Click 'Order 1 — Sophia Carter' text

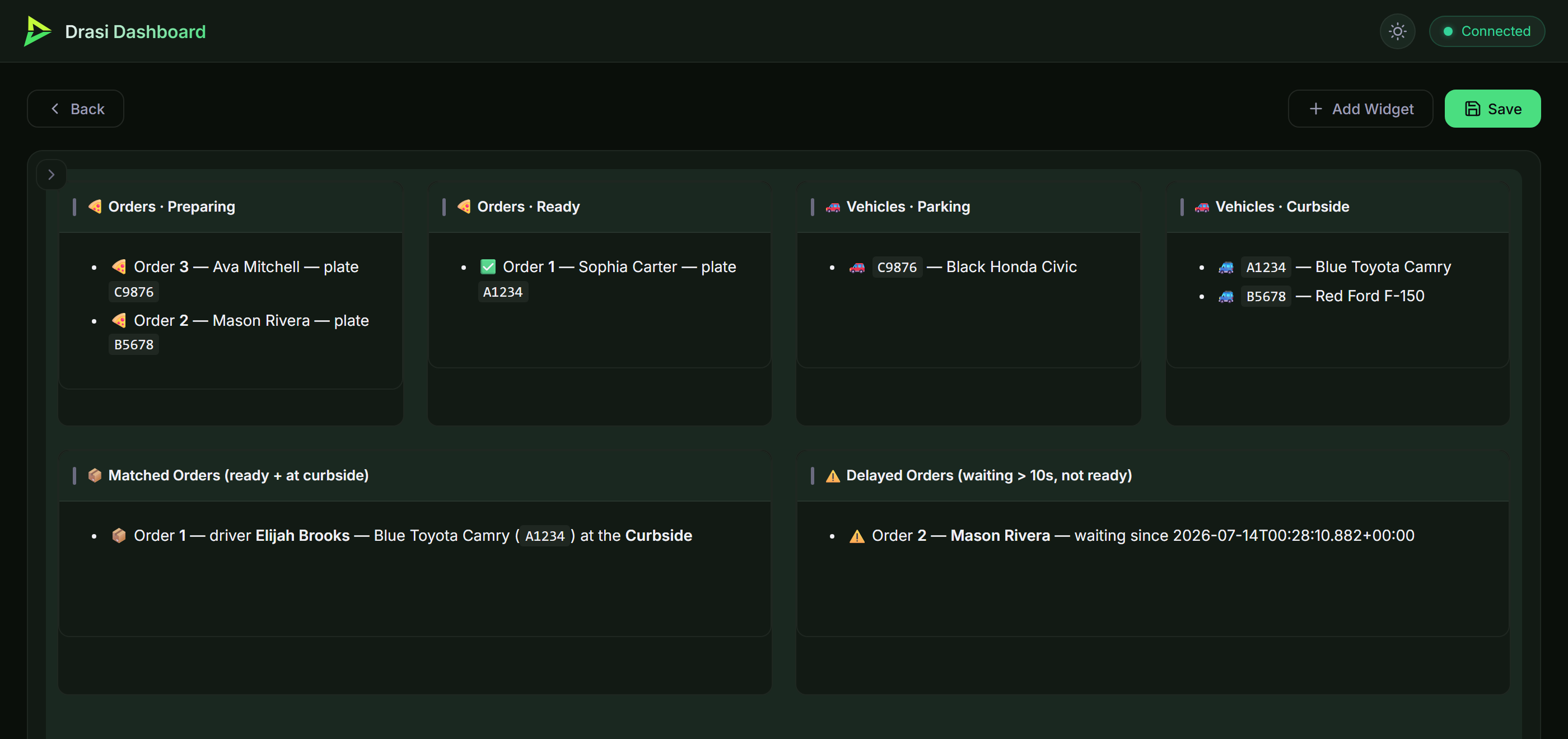click(x=590, y=266)
